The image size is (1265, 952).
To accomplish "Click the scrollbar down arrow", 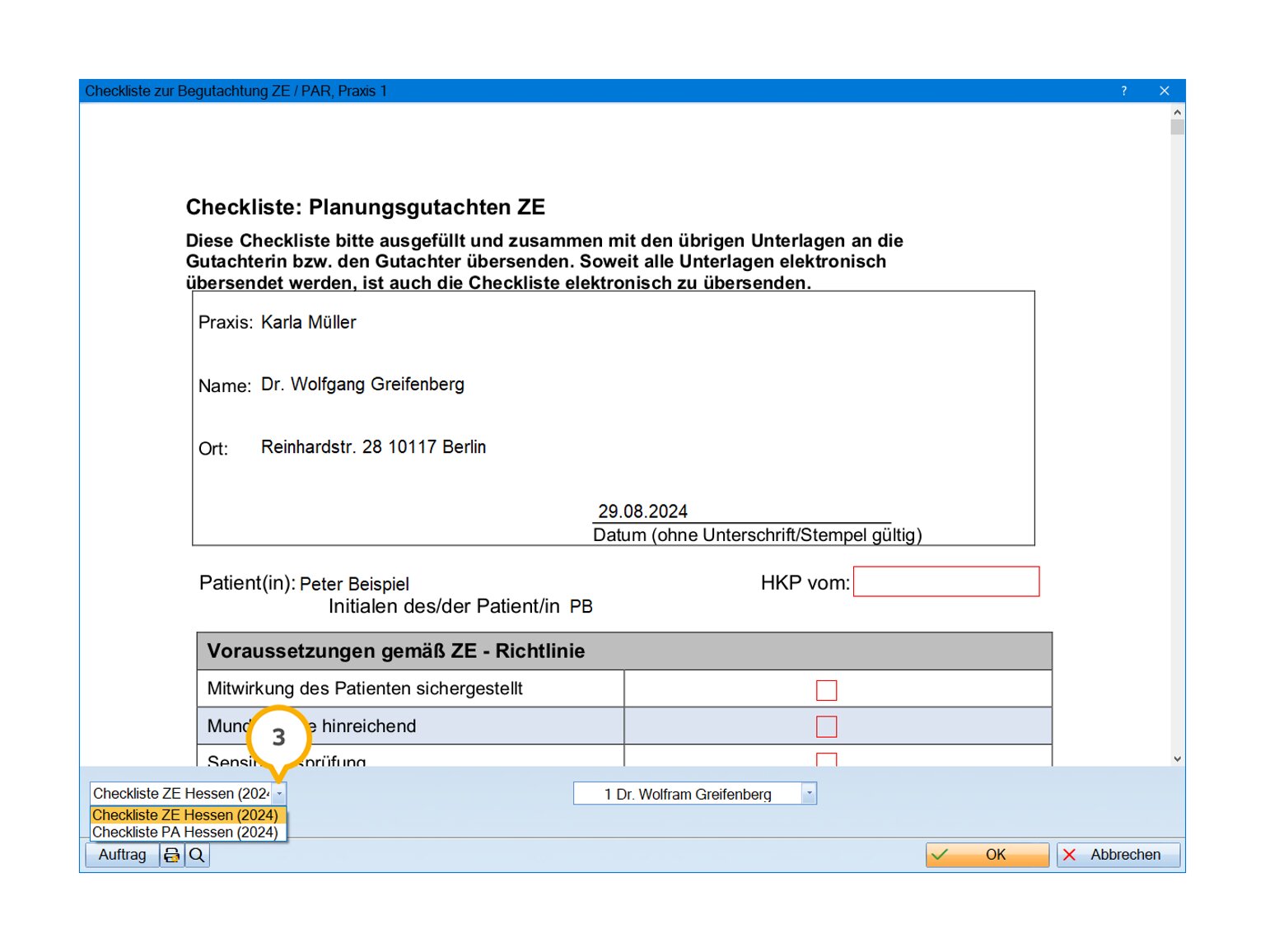I will 1177,758.
